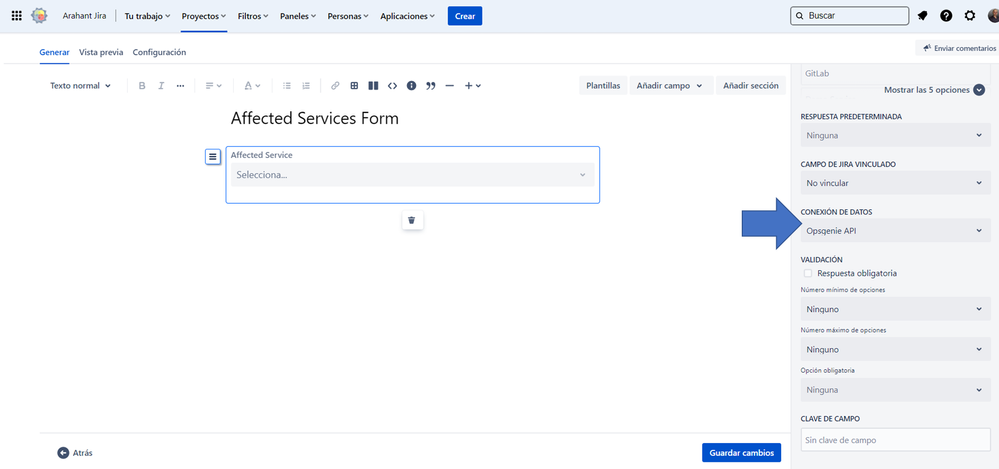The height and width of the screenshot is (469, 999).
Task: Delete the Affected Service field with trash icon
Action: pyautogui.click(x=412, y=220)
